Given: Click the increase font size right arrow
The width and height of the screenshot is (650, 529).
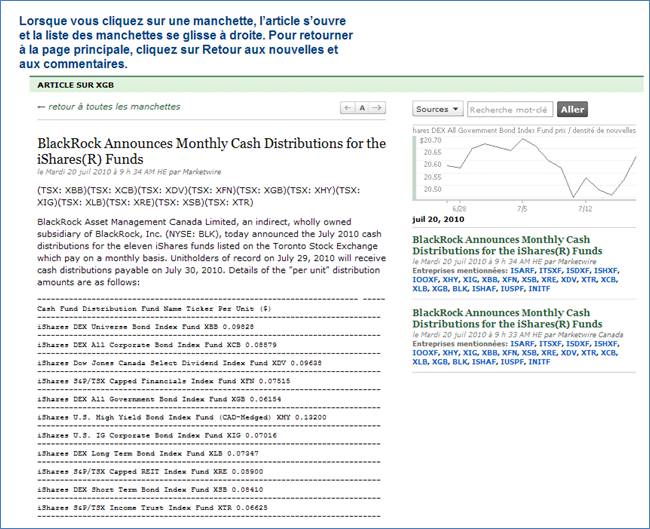Looking at the screenshot, I should pos(377,108).
